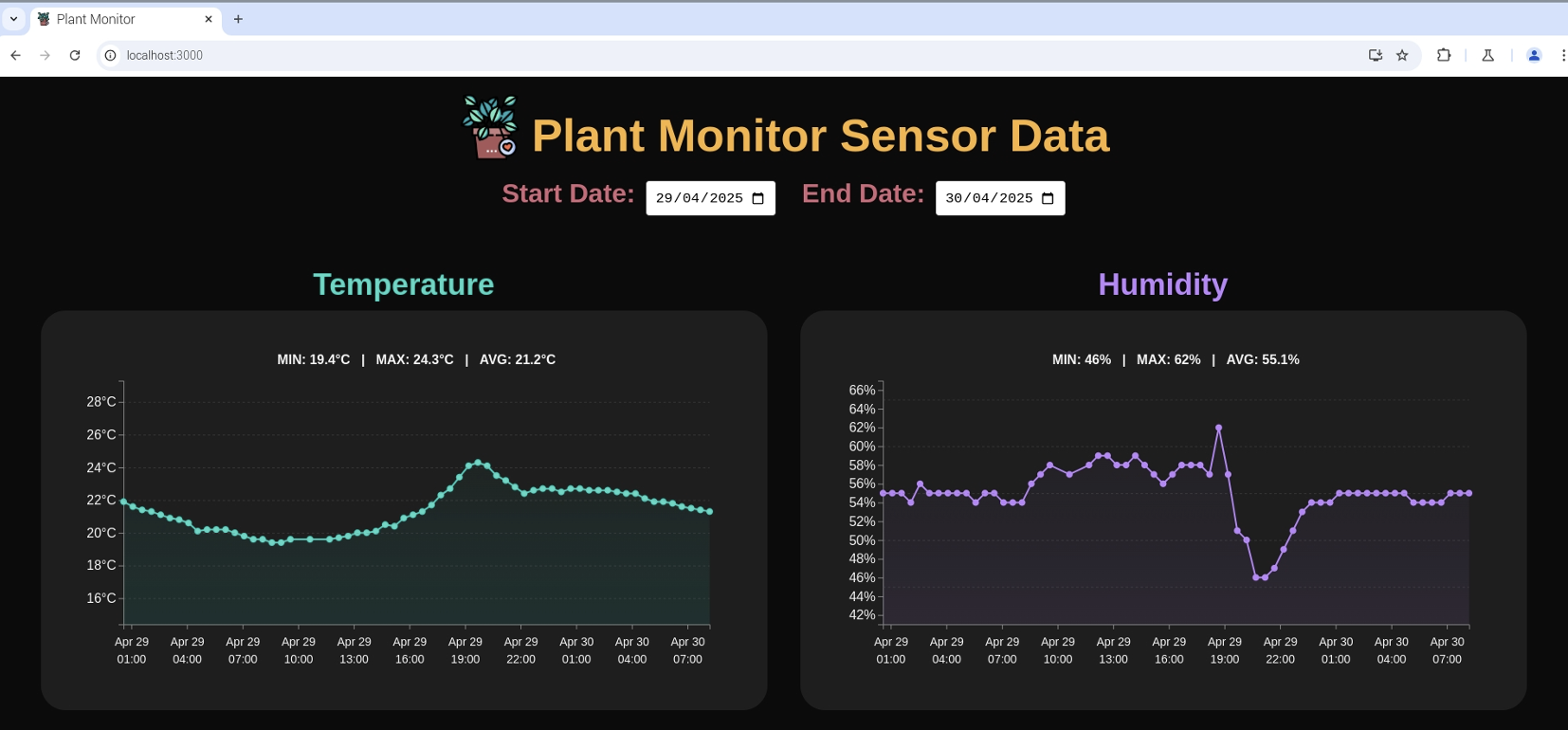Open the Chrome three-dot menu

[x=1562, y=56]
